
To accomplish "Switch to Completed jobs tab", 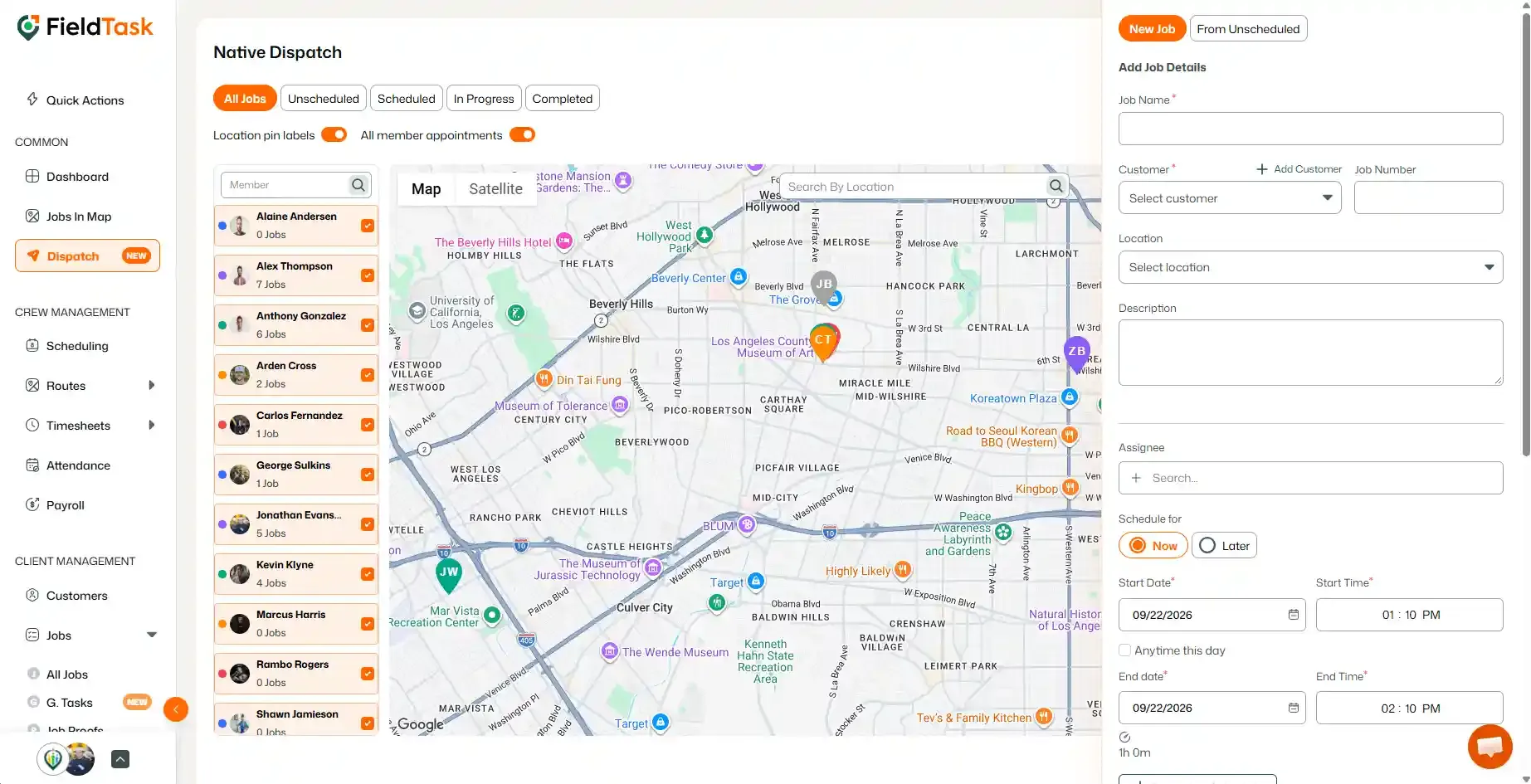I will coord(563,98).
